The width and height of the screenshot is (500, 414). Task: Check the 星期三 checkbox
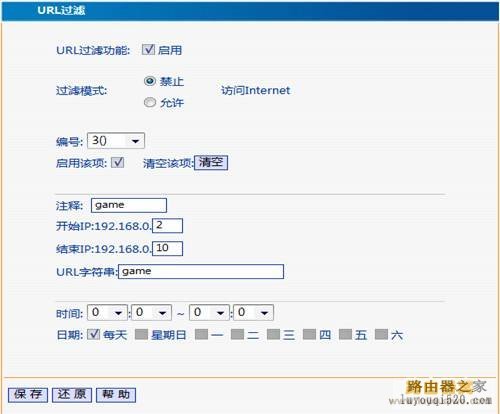coord(273,334)
